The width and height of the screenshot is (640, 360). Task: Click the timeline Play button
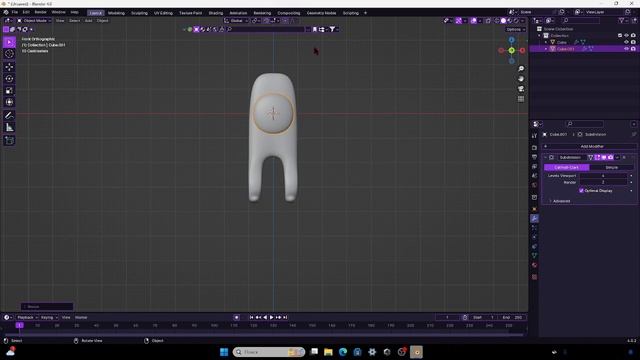[x=271, y=317]
